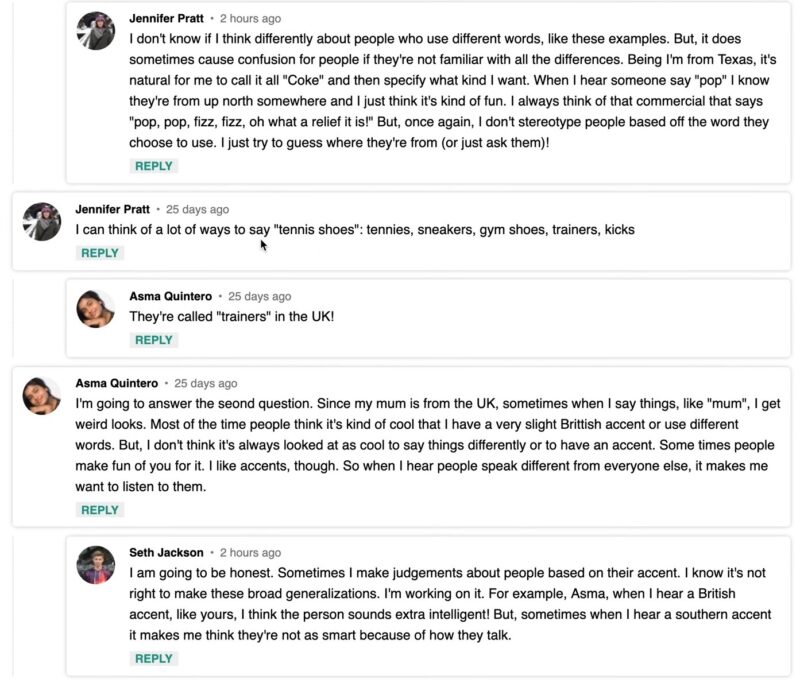Open the "25 days ago" timestamp on Asma's "trainers" reply
The image size is (800, 687).
(259, 297)
